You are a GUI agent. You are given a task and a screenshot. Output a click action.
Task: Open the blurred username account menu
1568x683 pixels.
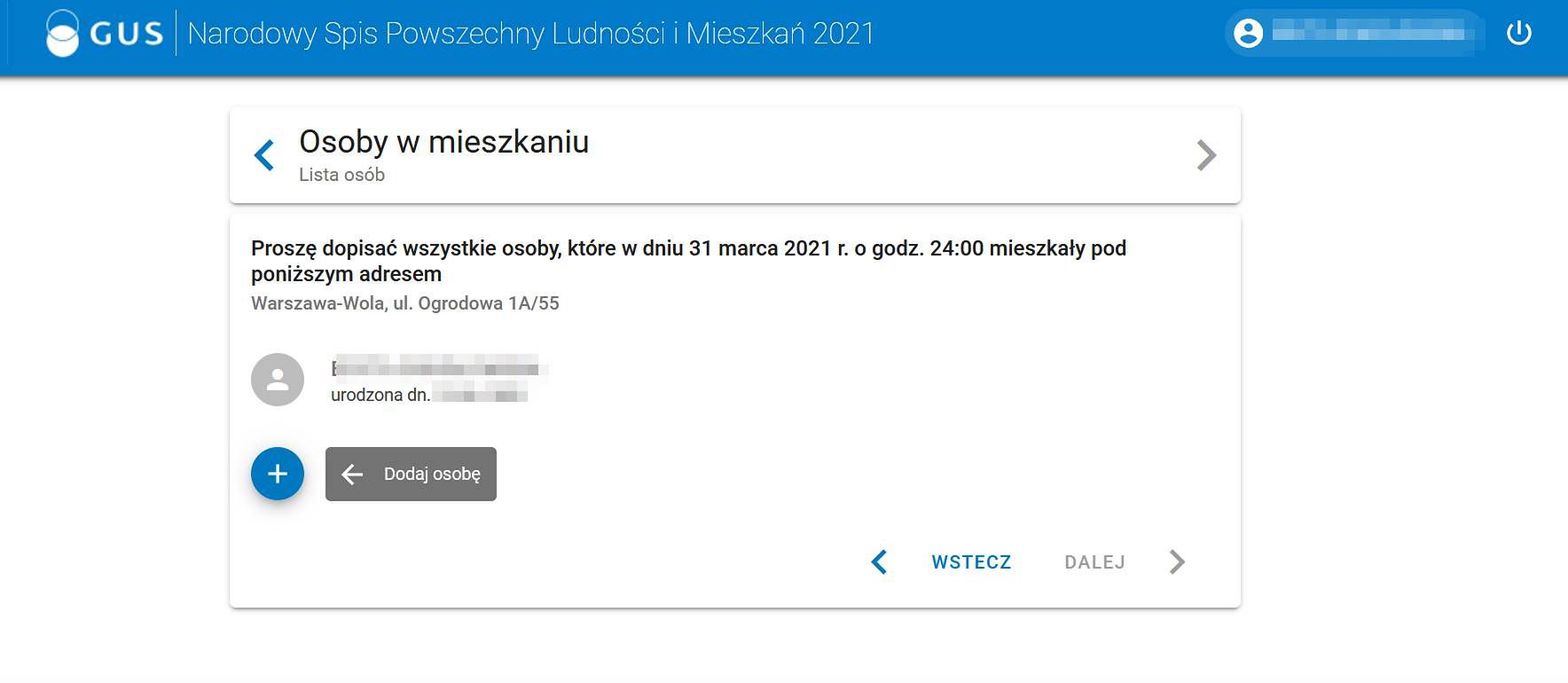1370,34
